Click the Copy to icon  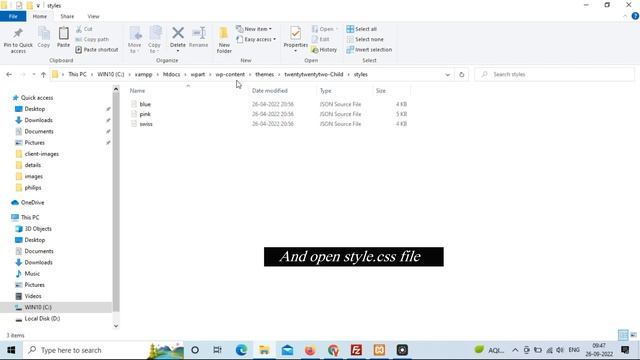[x=155, y=33]
